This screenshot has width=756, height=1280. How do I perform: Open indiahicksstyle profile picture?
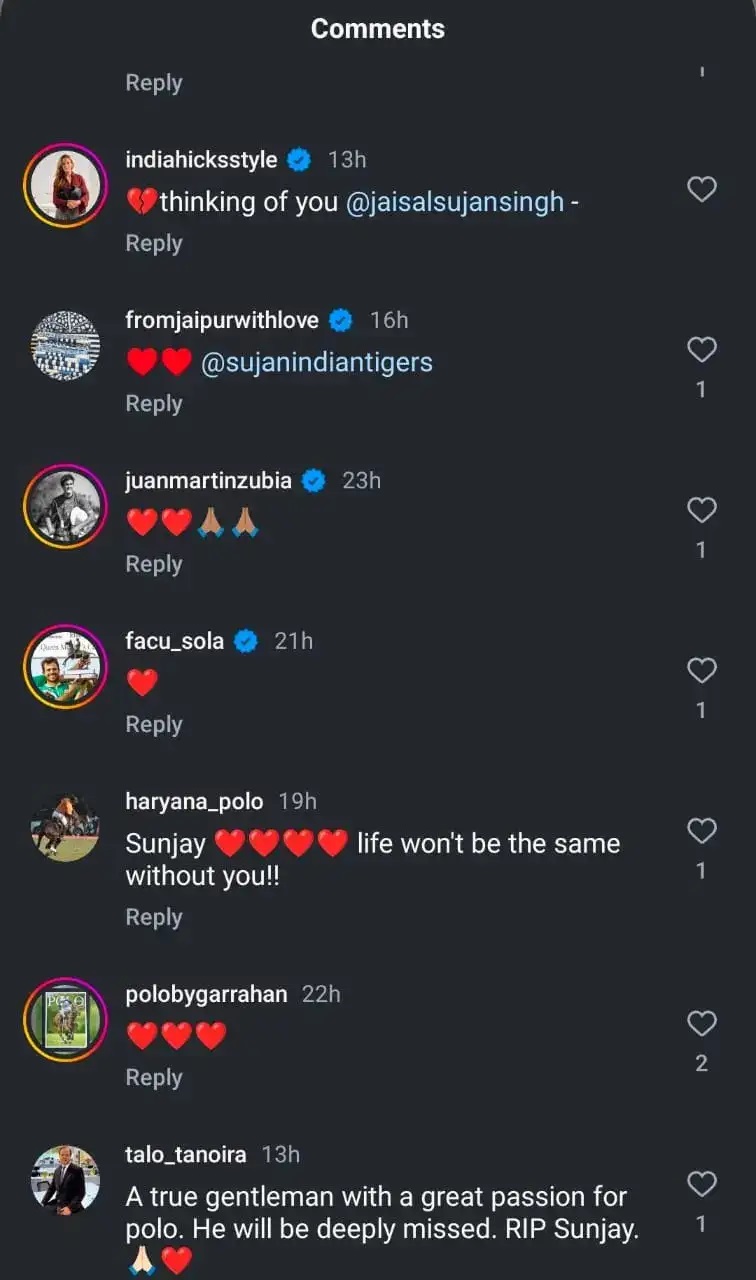(65, 185)
